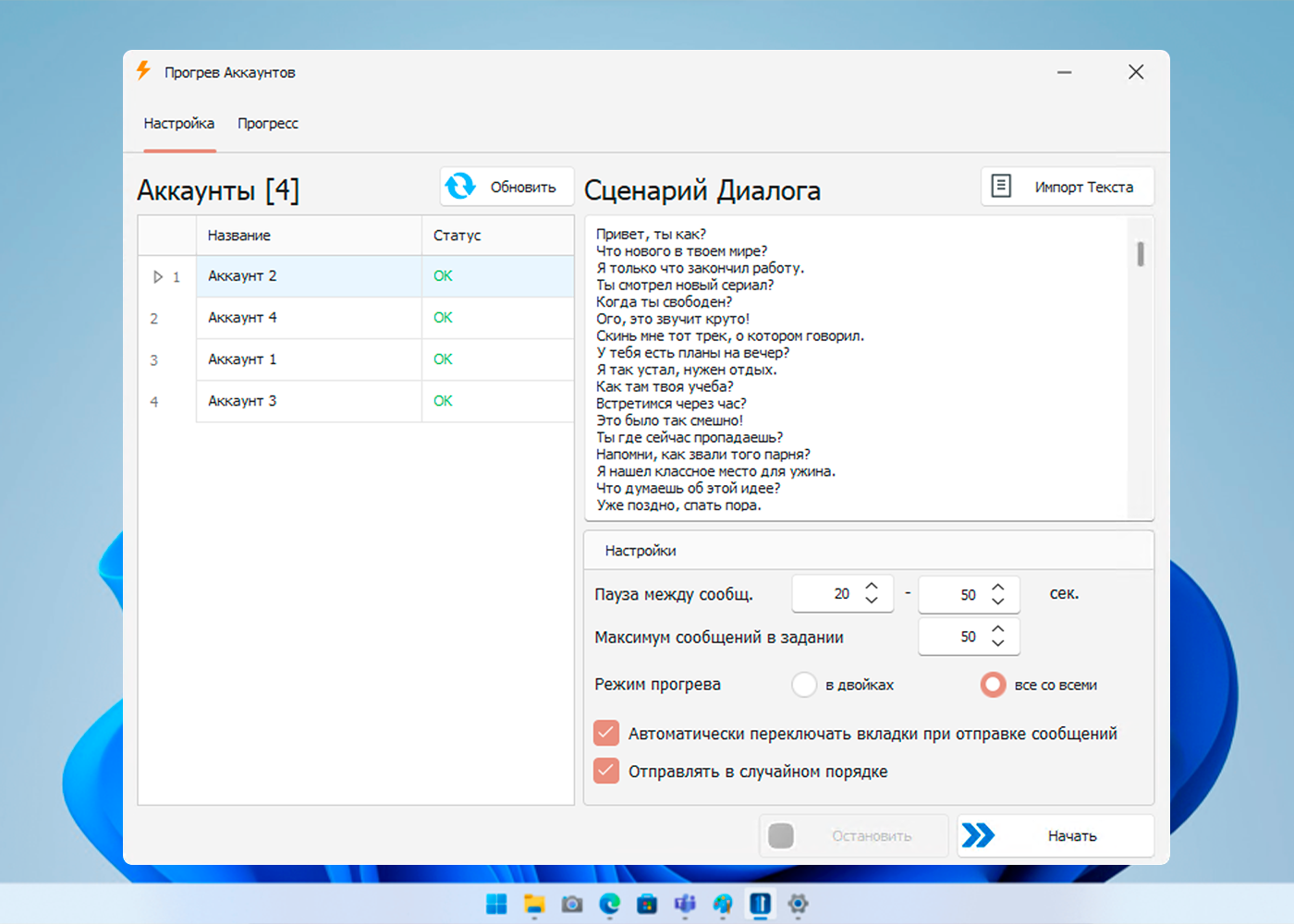This screenshot has width=1294, height=924.
Task: Click the lightning bolt app icon
Action: pos(143,71)
